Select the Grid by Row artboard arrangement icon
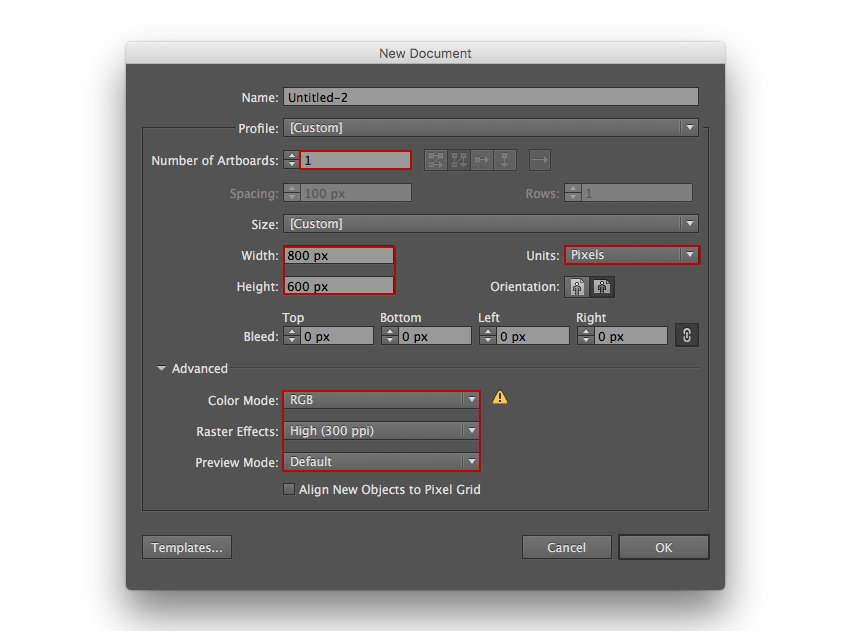This screenshot has height=631, width=850. [435, 160]
